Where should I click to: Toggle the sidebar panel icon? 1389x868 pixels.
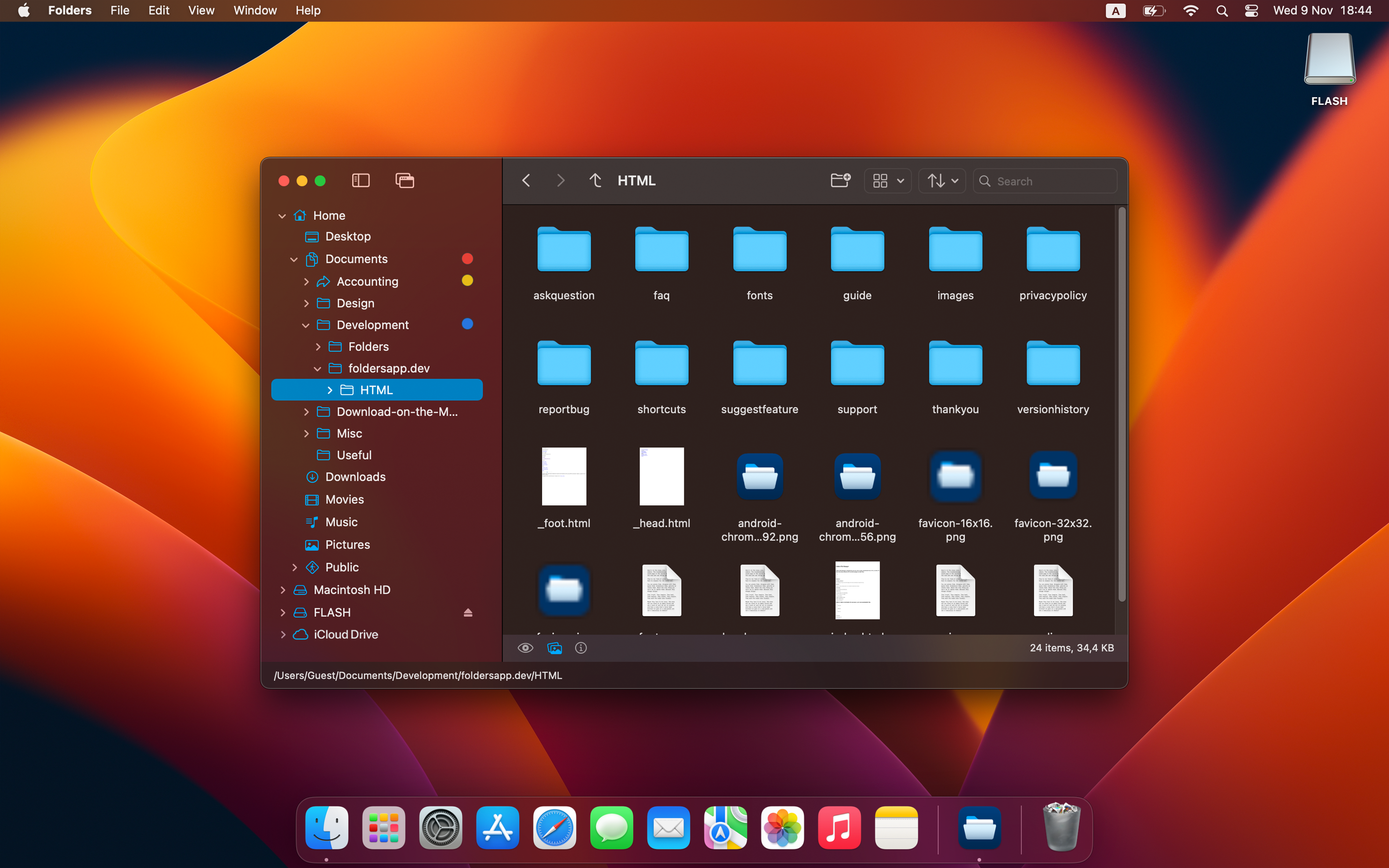360,181
